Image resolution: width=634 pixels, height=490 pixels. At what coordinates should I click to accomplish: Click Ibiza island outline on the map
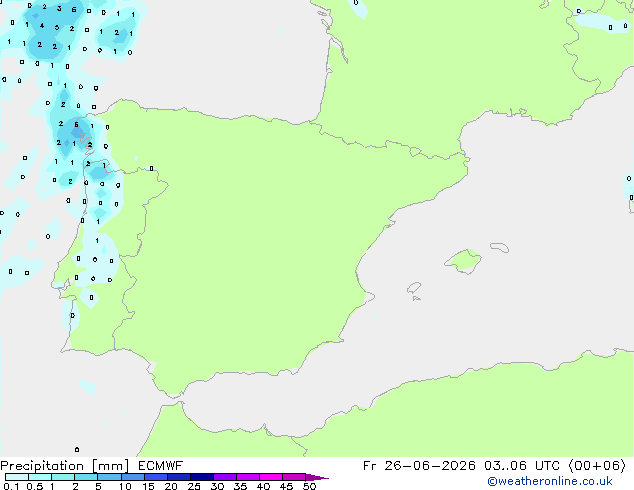click(414, 288)
